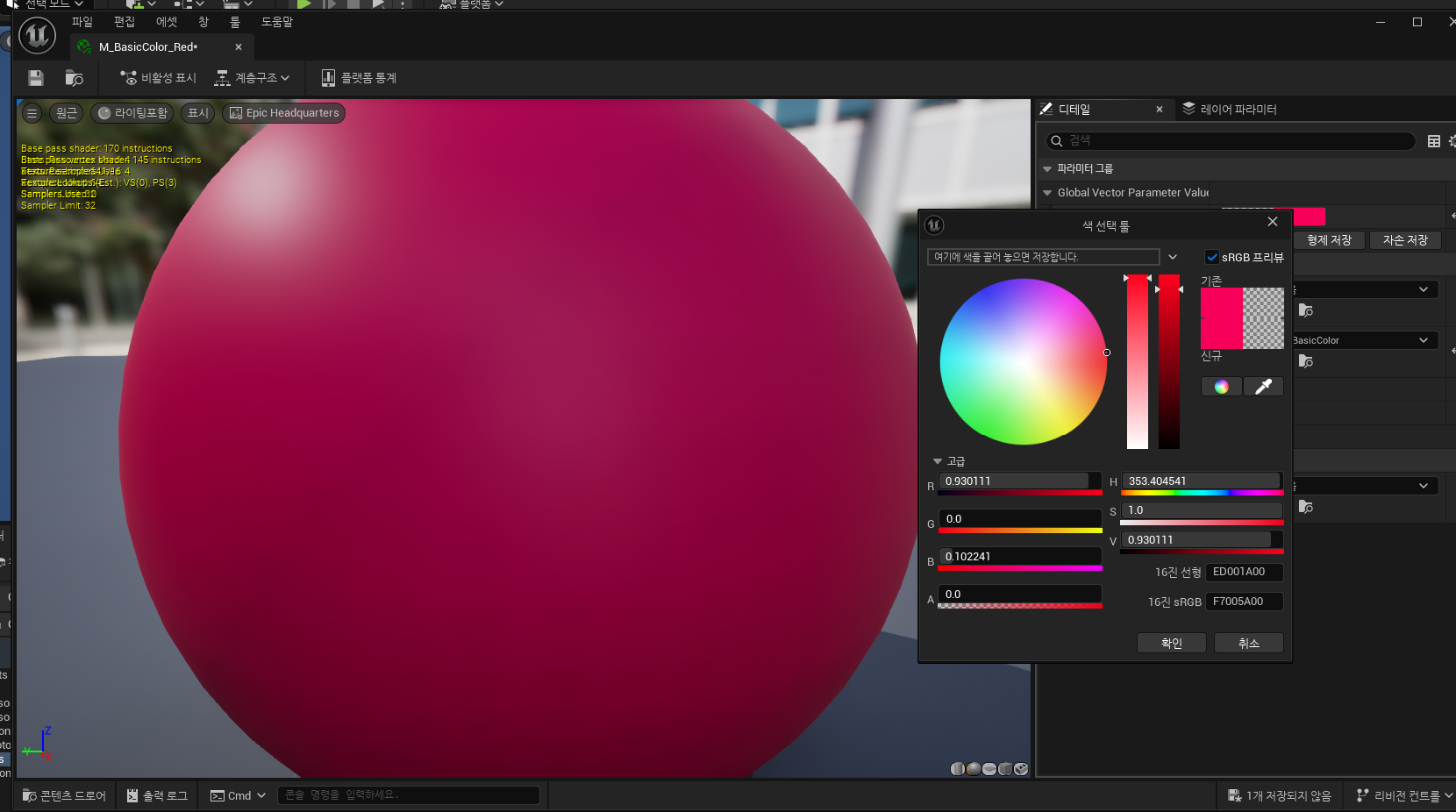Open 플랫폼 통계 platform stats

pyautogui.click(x=359, y=78)
